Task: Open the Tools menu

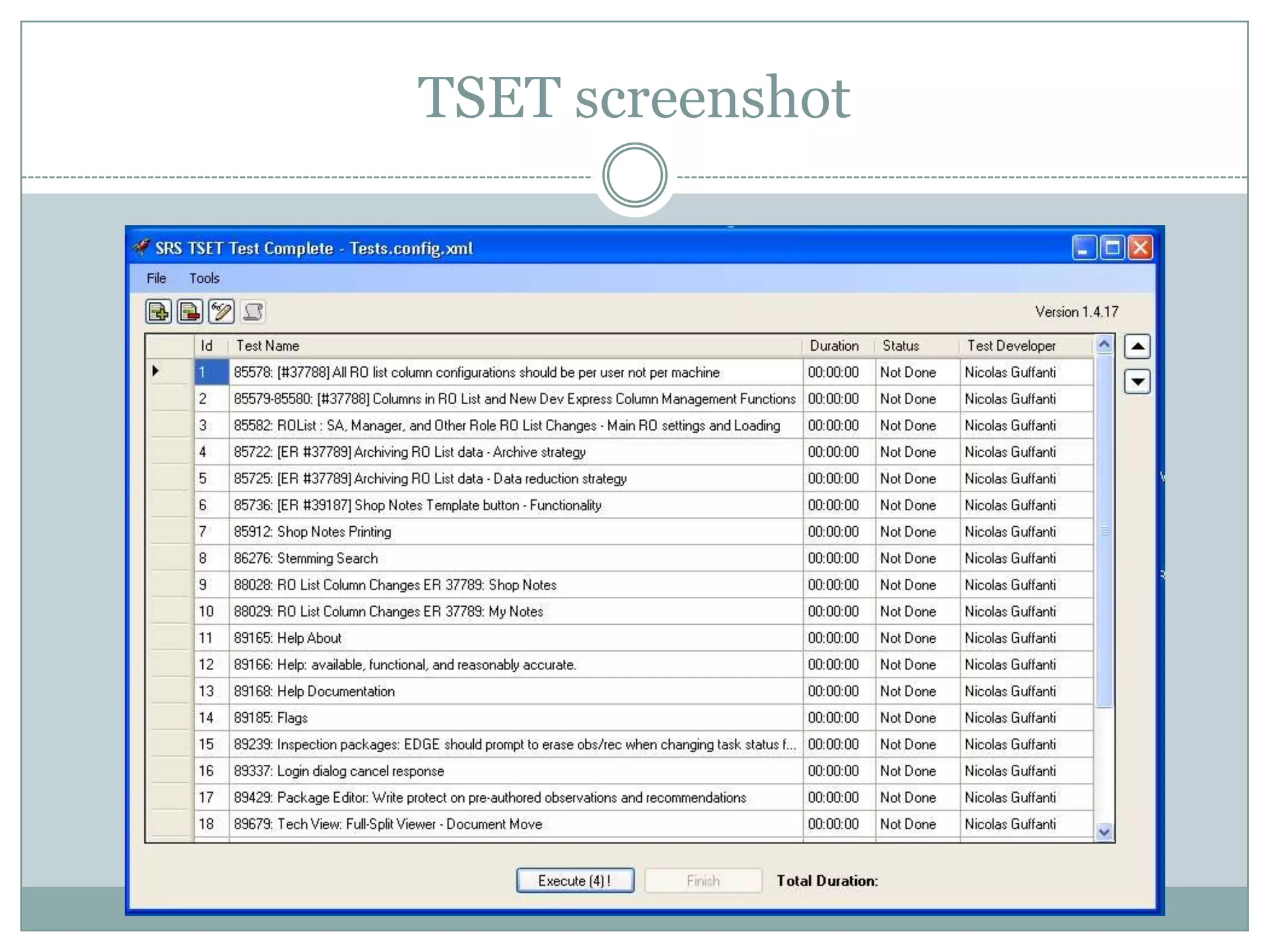Action: 205,278
